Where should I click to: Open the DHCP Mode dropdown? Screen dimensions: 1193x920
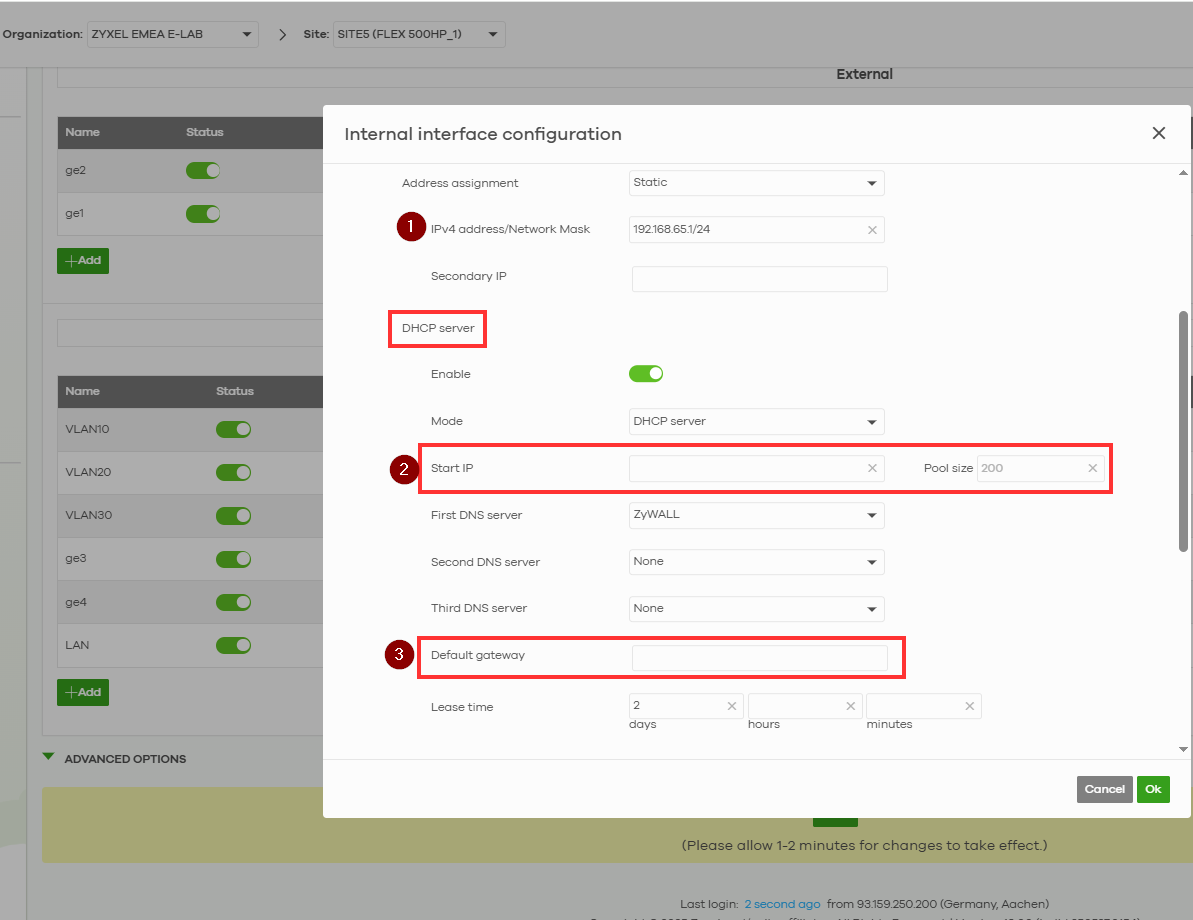(x=757, y=421)
